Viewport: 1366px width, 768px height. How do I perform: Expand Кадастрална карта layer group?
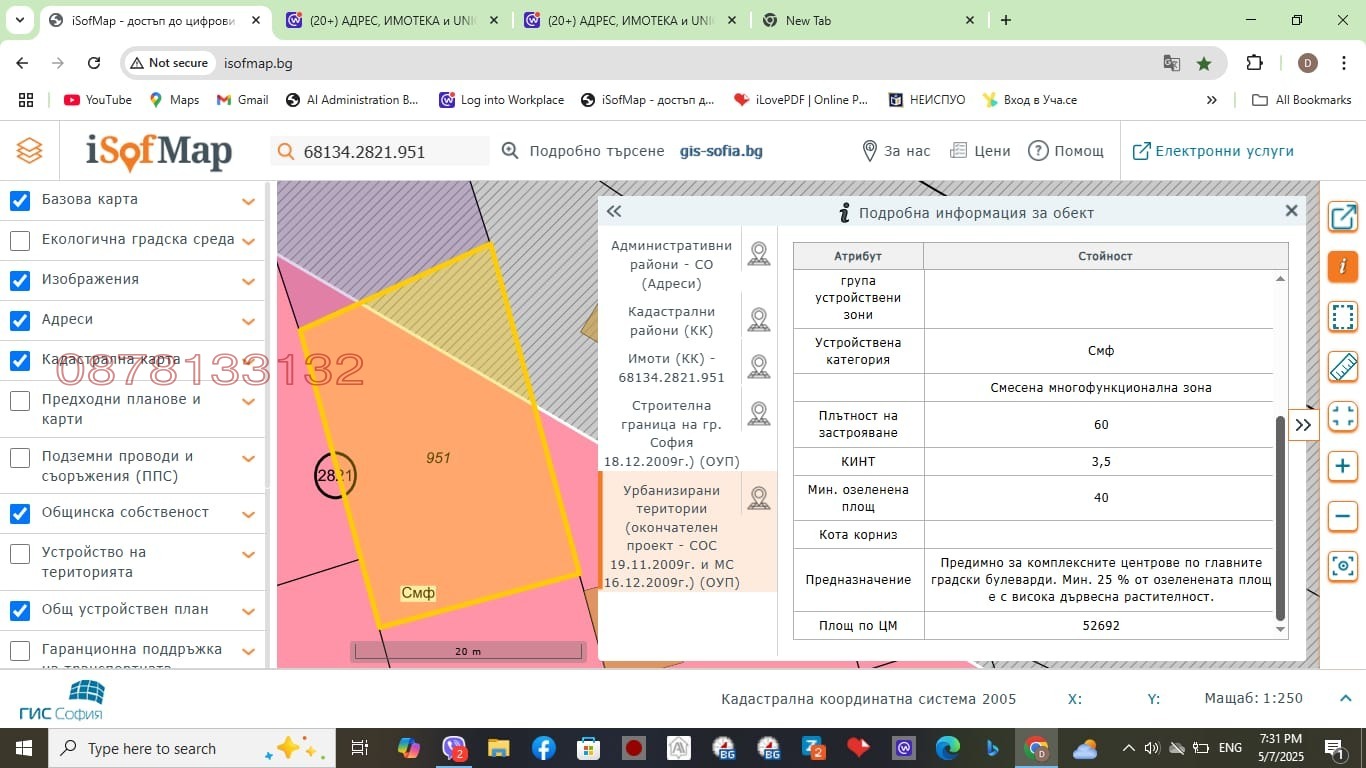point(249,362)
